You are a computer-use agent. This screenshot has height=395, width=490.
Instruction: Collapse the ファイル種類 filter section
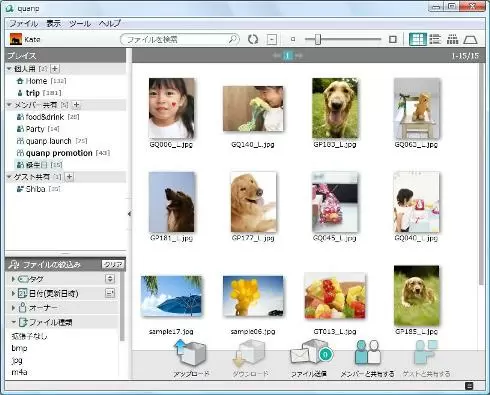click(x=13, y=322)
